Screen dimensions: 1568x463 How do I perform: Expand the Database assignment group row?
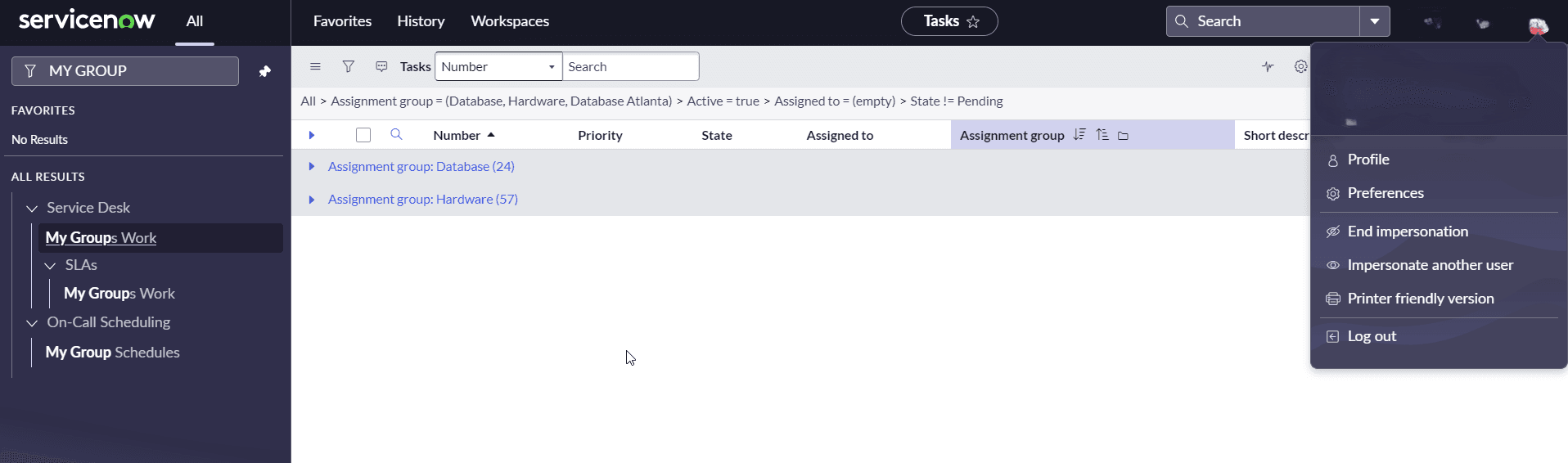tap(312, 167)
